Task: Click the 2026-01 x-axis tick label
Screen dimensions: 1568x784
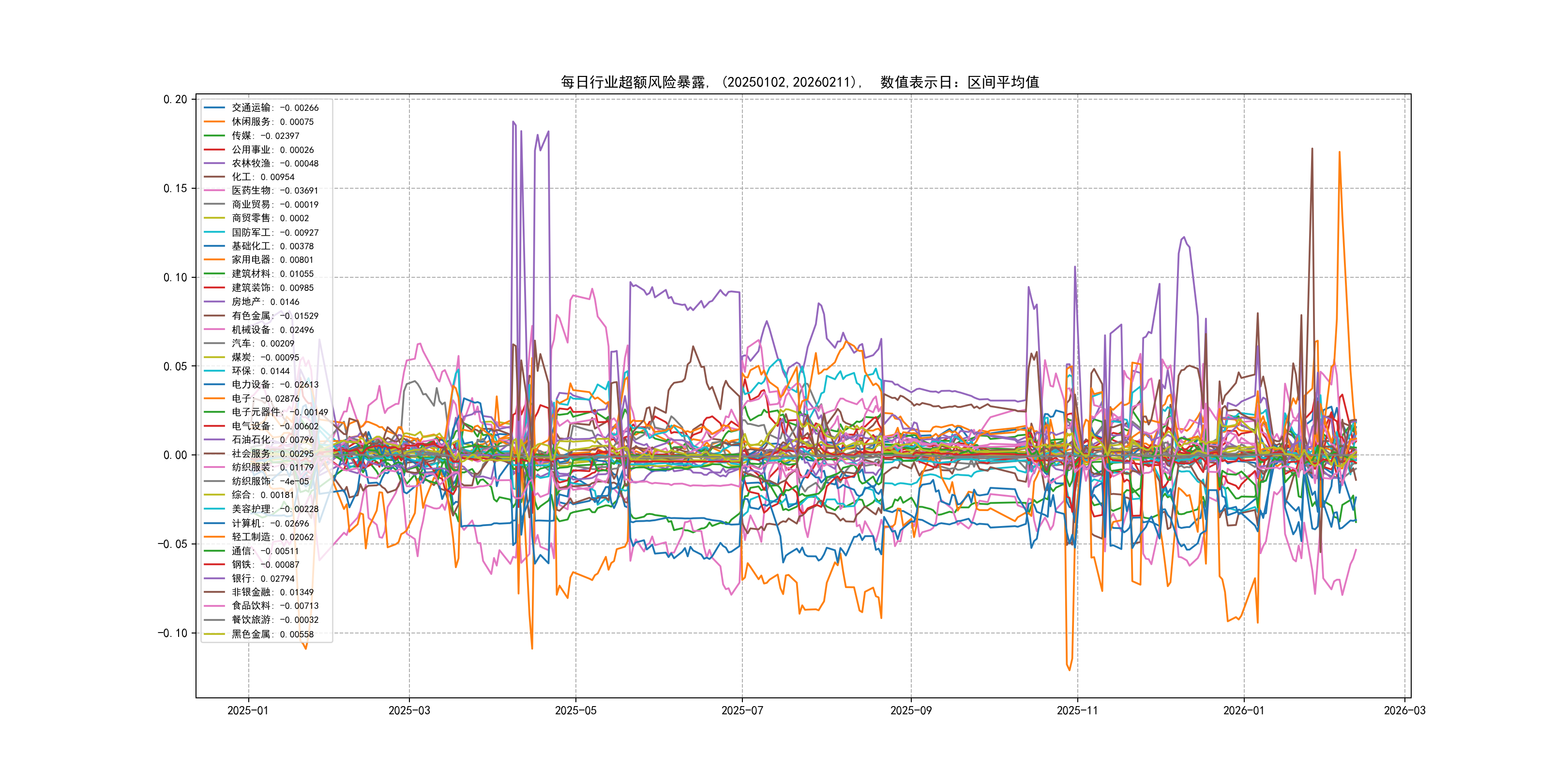Action: 1244,710
